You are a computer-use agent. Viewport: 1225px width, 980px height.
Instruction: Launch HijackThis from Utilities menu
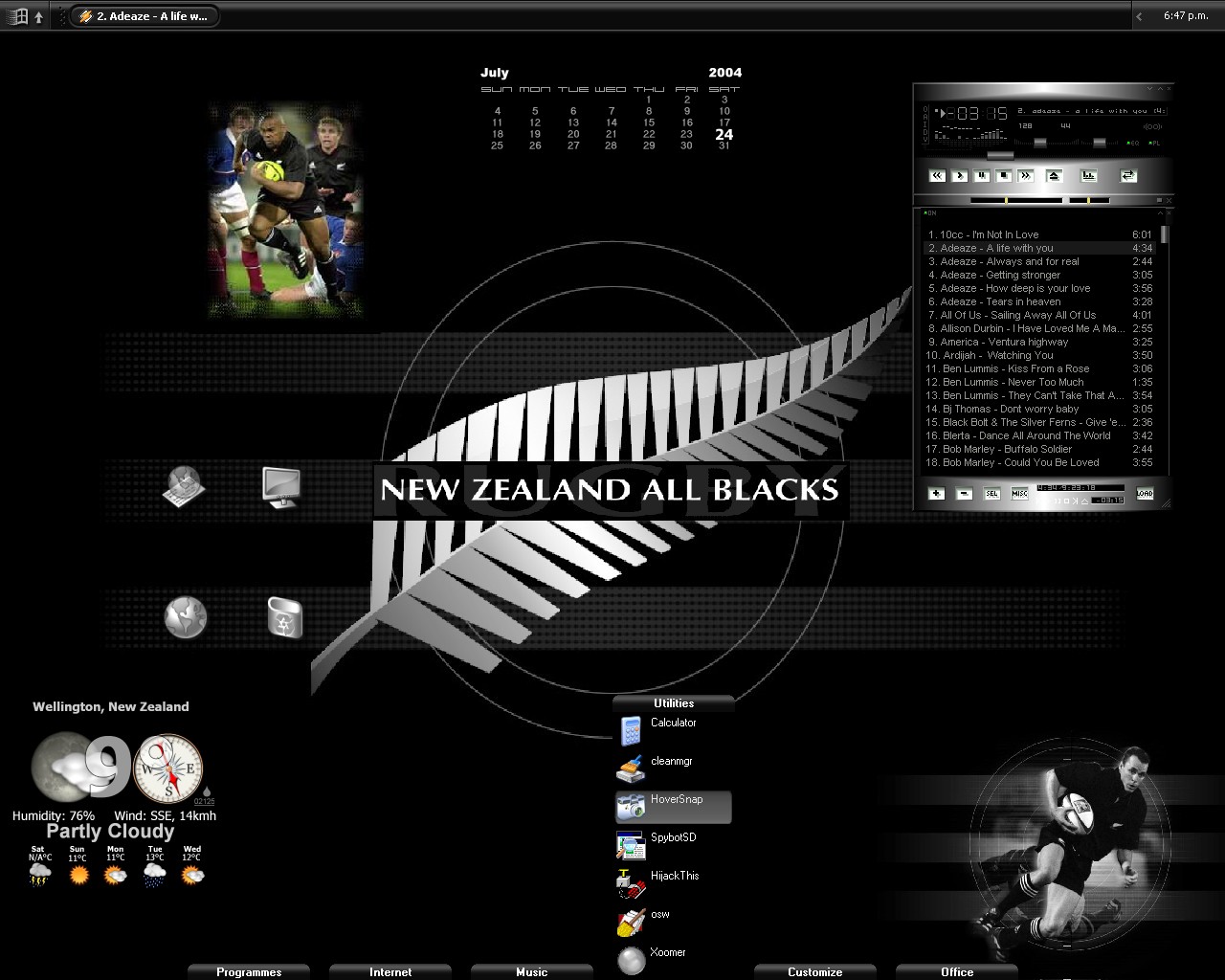[x=675, y=876]
